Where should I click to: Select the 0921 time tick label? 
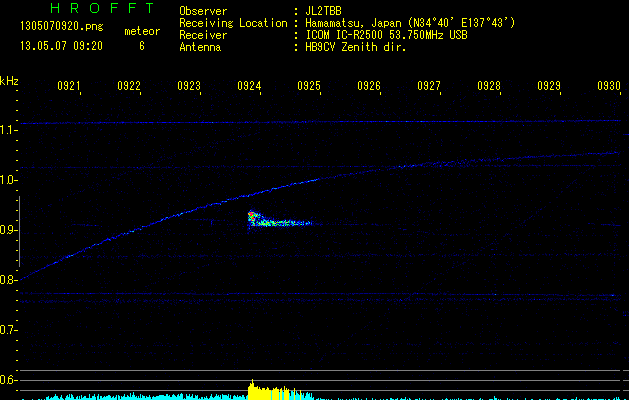click(69, 87)
